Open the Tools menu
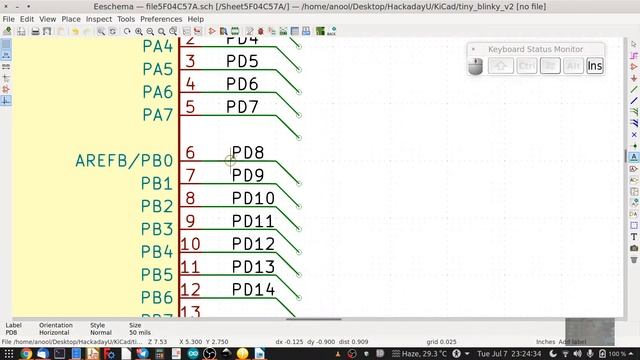 click(x=126, y=19)
